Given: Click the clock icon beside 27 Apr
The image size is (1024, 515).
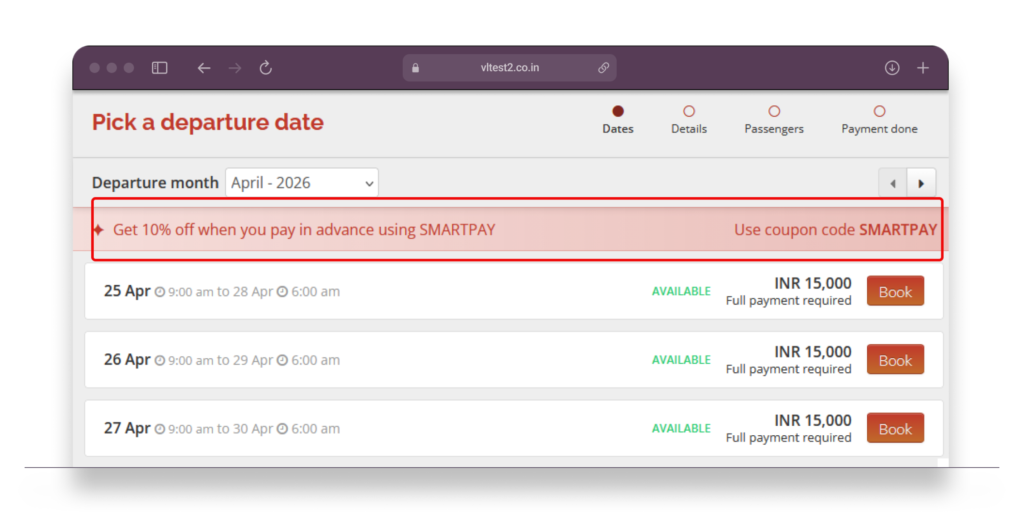Looking at the screenshot, I should coord(160,429).
